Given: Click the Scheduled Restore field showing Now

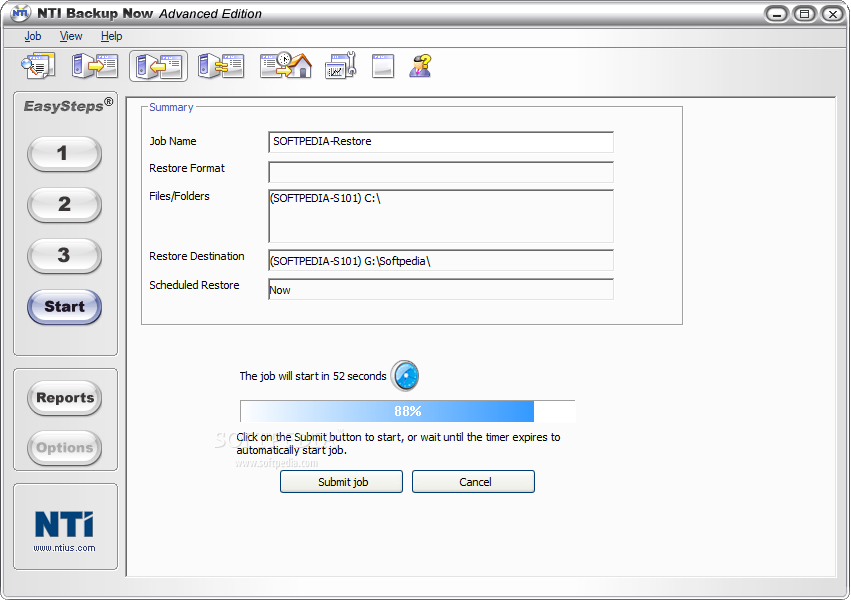Looking at the screenshot, I should (441, 289).
